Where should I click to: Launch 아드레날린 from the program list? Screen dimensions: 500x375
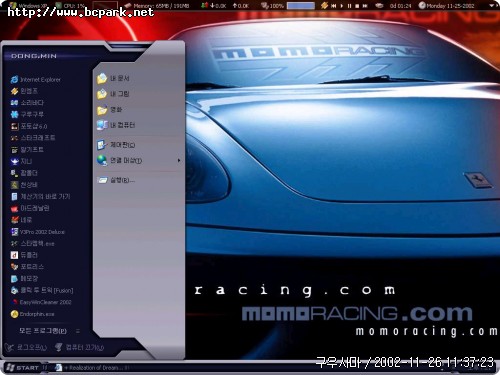click(x=30, y=208)
